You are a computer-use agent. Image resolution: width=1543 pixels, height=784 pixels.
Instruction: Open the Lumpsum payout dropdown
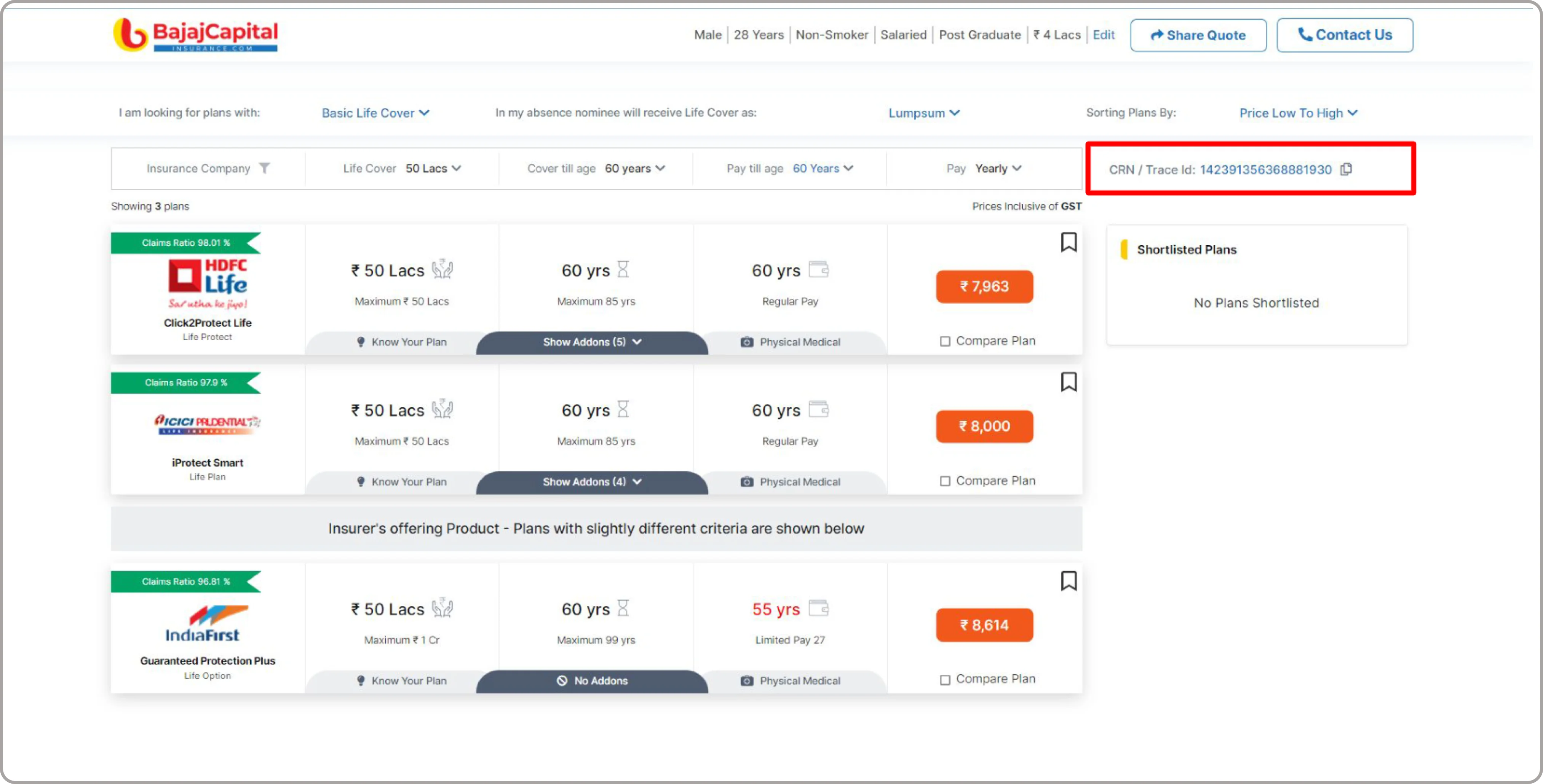tap(924, 113)
